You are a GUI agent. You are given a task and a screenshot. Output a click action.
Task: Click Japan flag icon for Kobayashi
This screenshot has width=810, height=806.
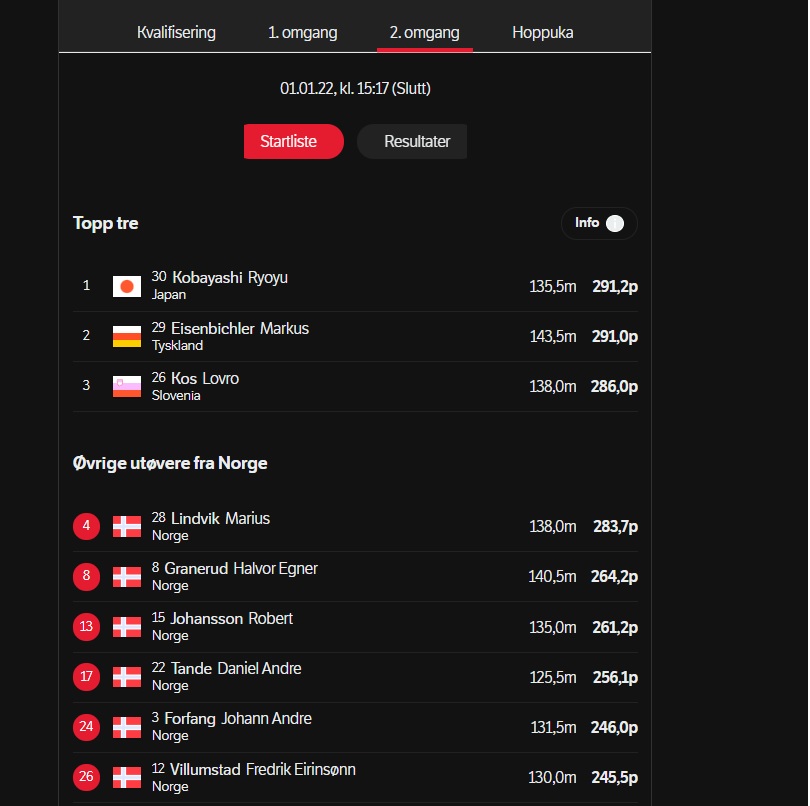point(127,286)
